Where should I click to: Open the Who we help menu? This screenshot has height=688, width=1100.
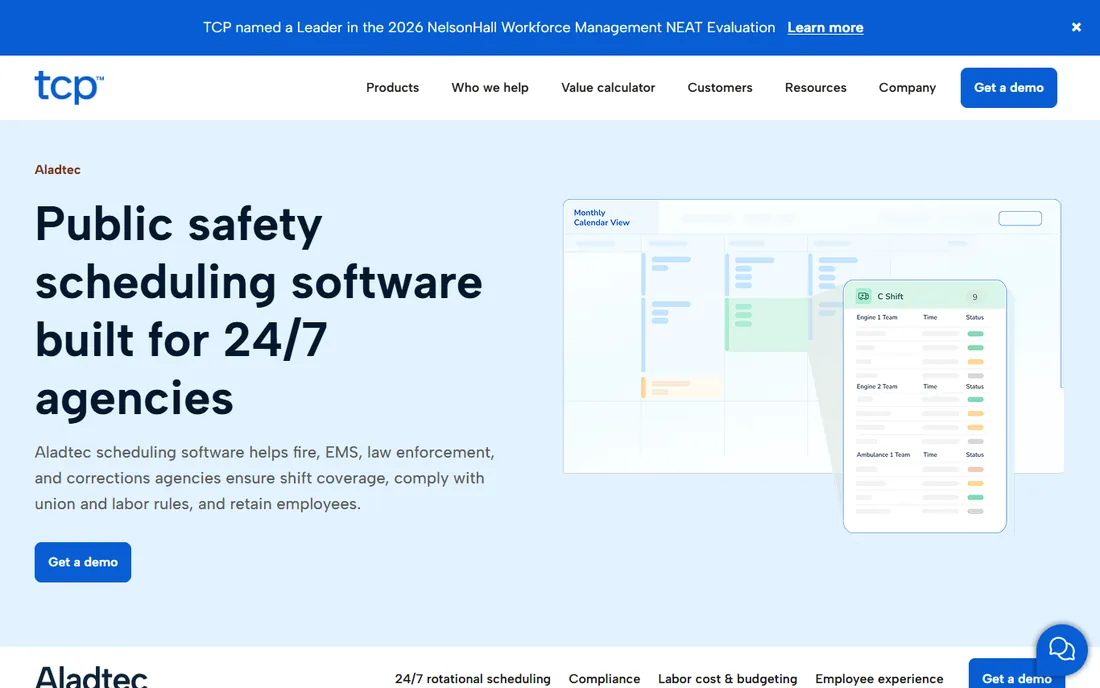tap(490, 88)
